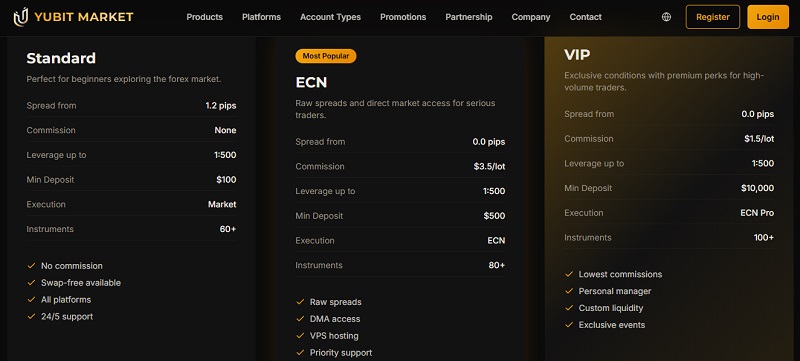Click the ECN Pro execution value
This screenshot has height=361, width=800.
tap(757, 213)
